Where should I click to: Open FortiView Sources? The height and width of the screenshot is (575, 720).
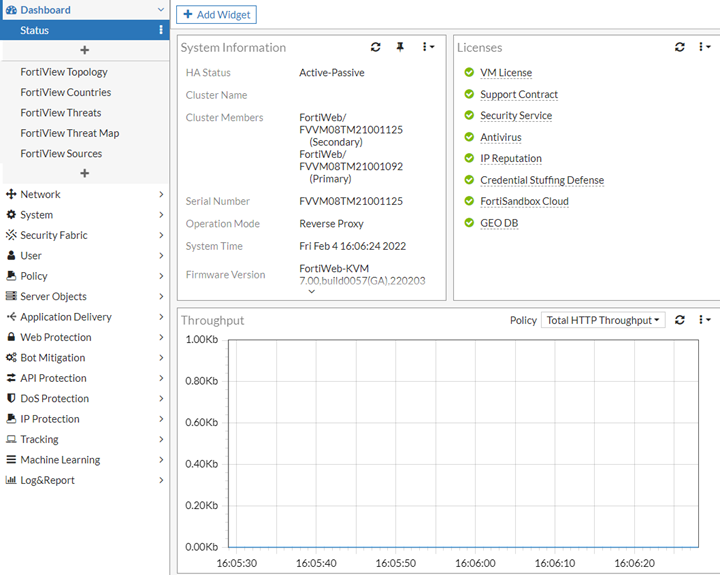(x=61, y=153)
